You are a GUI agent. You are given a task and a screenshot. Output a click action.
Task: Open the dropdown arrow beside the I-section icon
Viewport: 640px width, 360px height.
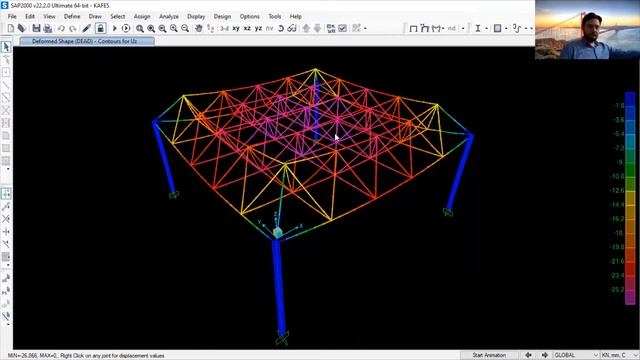click(487, 28)
